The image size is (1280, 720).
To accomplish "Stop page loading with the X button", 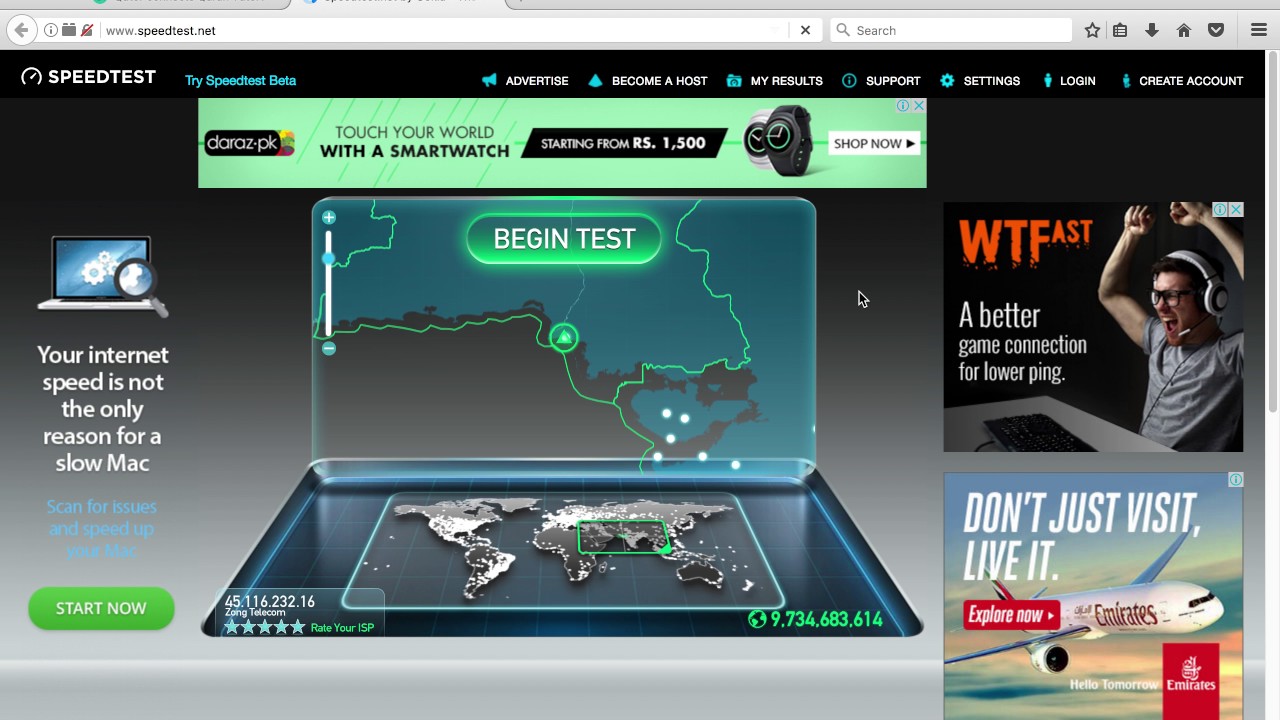I will click(805, 30).
